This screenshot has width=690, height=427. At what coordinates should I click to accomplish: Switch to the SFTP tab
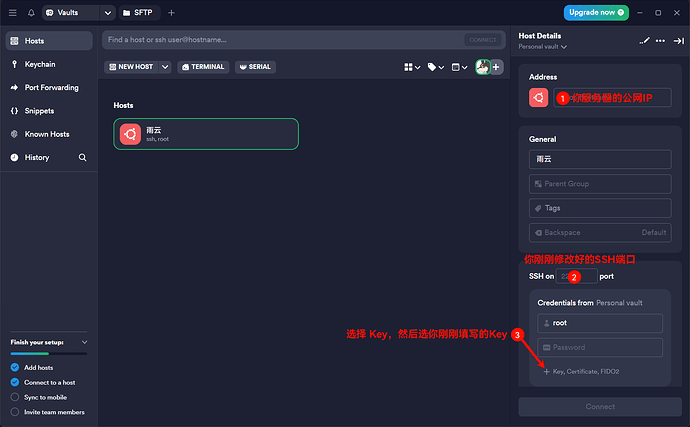click(x=138, y=13)
